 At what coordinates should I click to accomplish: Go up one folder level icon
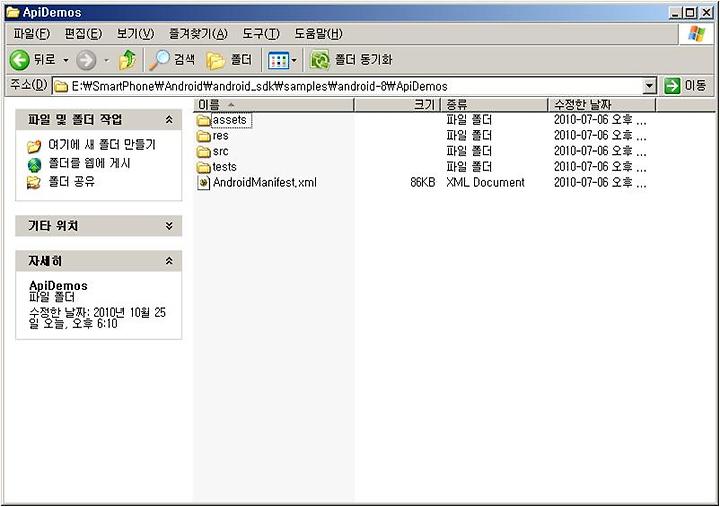tap(127, 60)
